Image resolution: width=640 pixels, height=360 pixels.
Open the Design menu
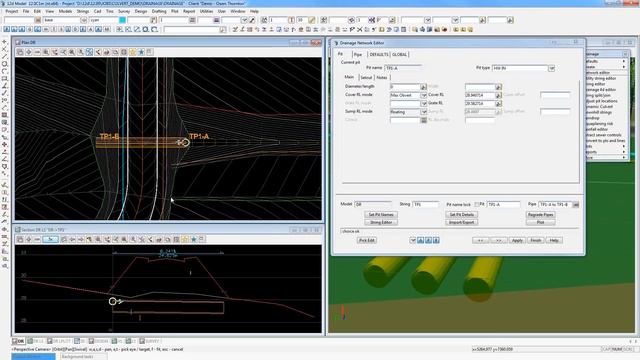pyautogui.click(x=141, y=11)
